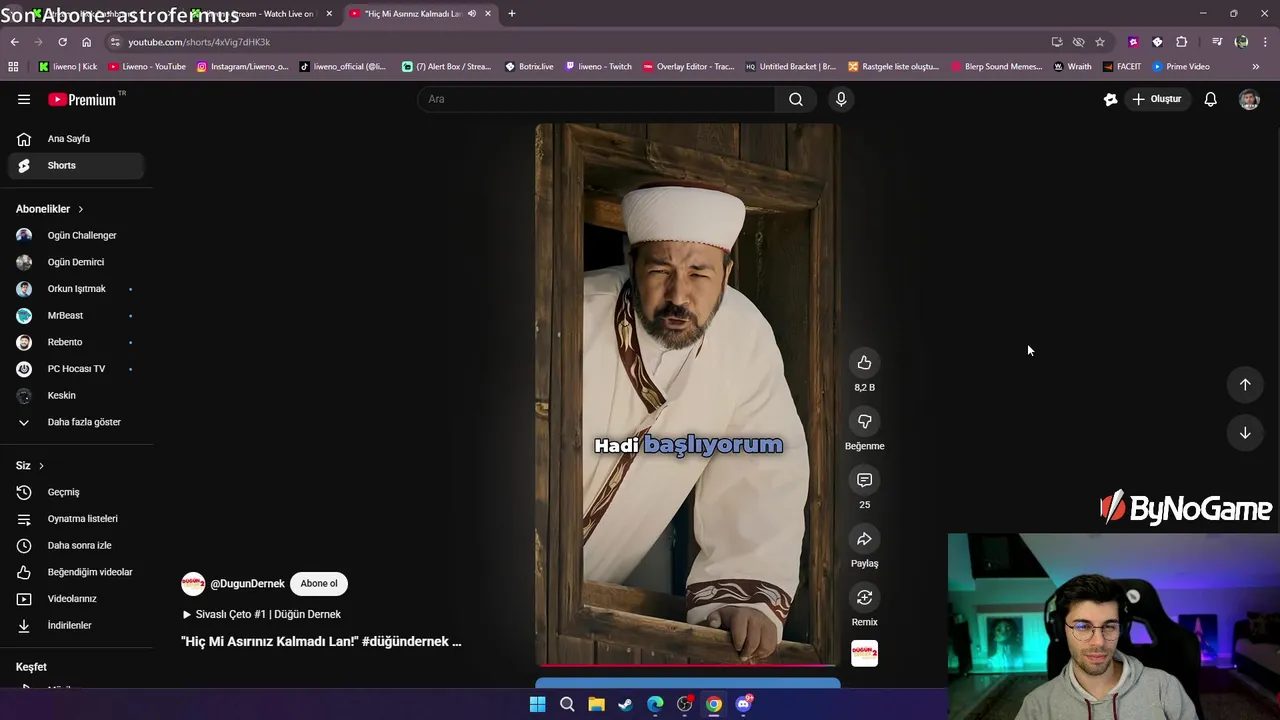This screenshot has height=720, width=1280.
Task: Open OBS from the taskbar
Action: [684, 704]
